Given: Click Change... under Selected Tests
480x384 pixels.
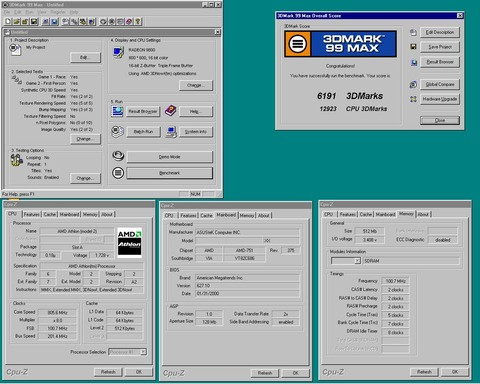Looking at the screenshot, I should click(x=85, y=139).
